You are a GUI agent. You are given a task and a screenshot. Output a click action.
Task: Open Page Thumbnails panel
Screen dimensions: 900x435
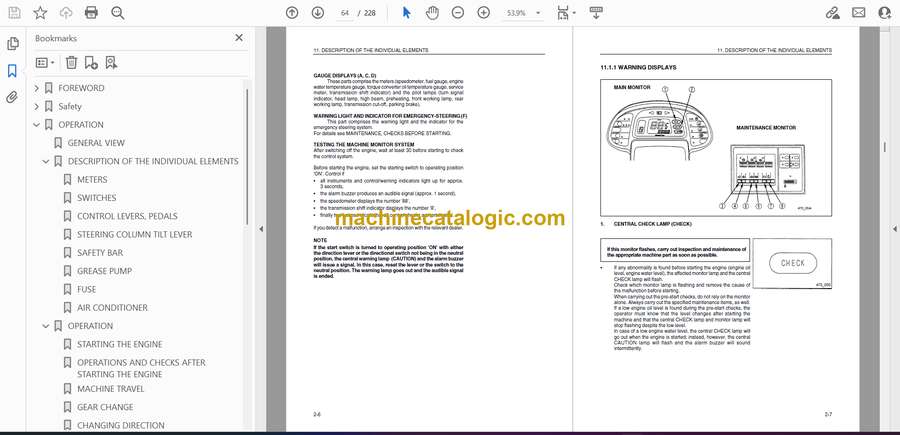pos(13,44)
